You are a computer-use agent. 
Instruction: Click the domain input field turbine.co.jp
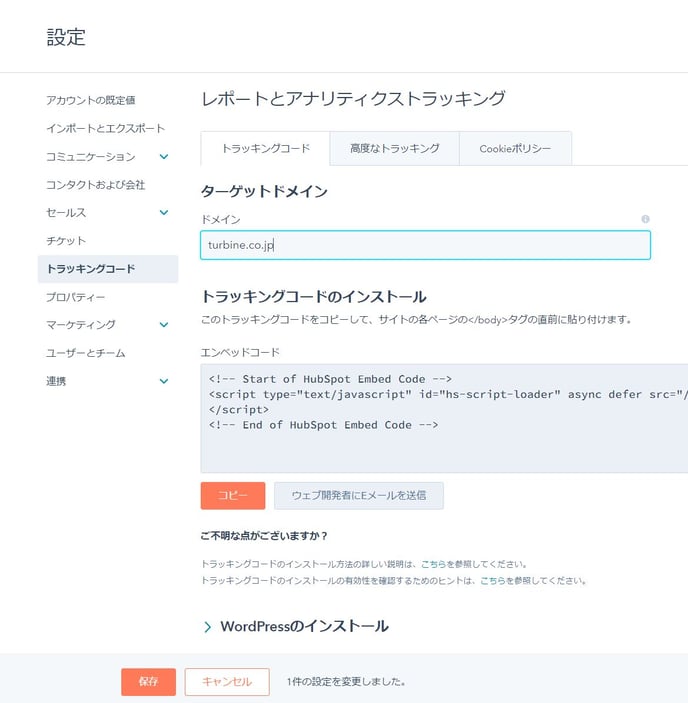pos(425,245)
